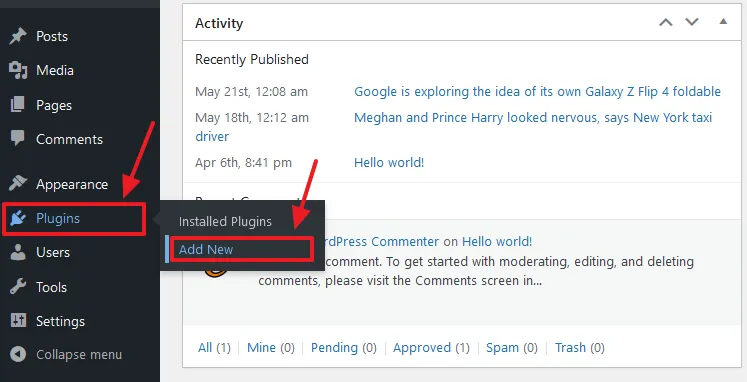
Task: Click the May 21st, 12:08 am date
Action: pos(251,91)
